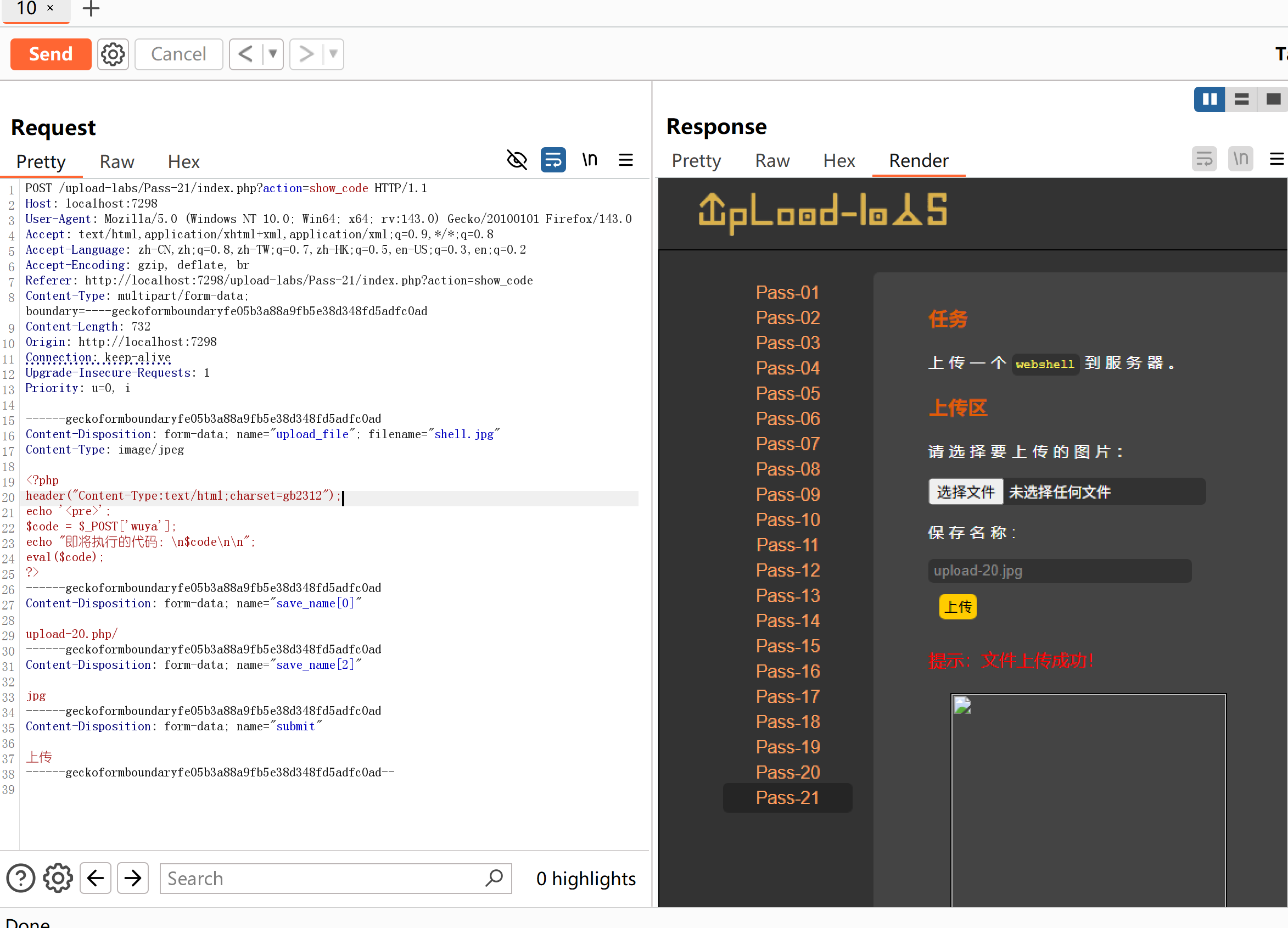Click the Search input field

[x=324, y=878]
